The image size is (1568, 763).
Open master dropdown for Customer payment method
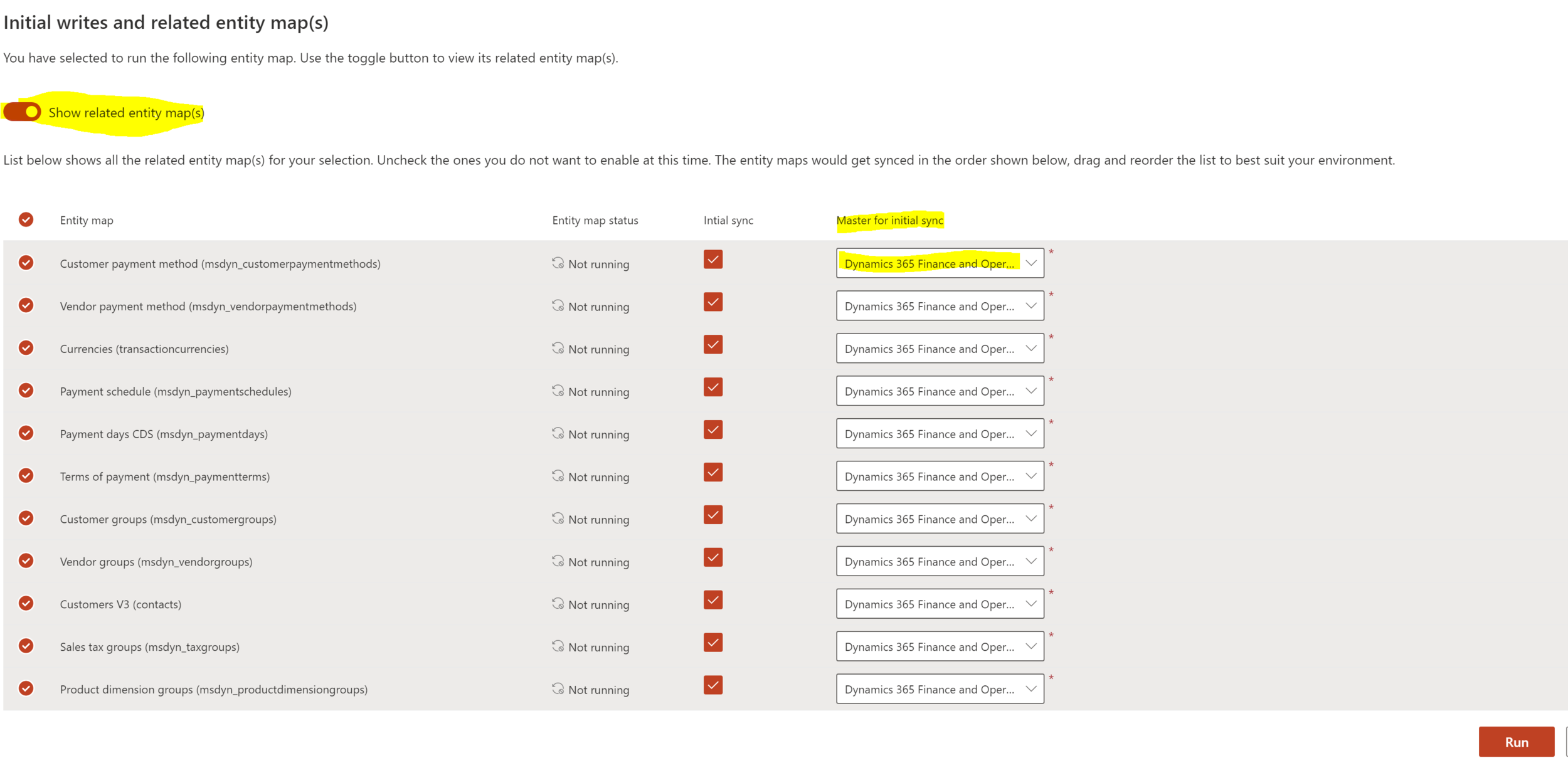pos(940,263)
